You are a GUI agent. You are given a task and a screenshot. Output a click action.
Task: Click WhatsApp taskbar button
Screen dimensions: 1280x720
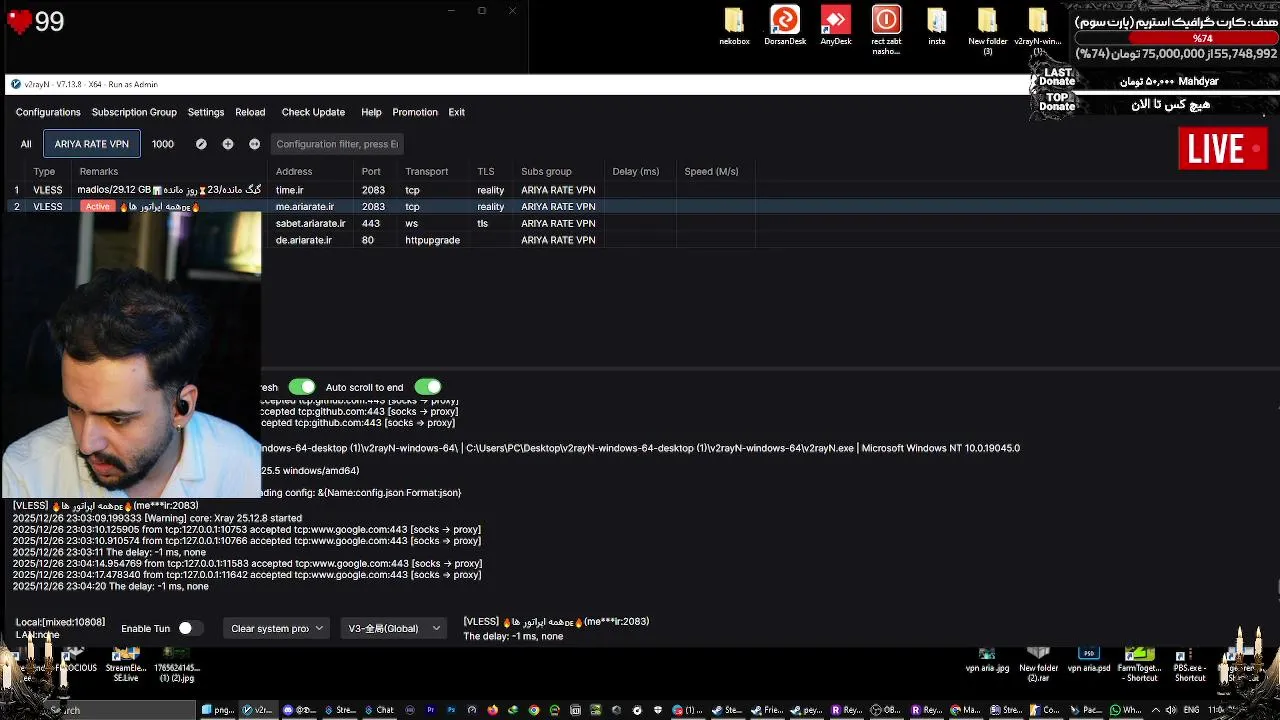click(1126, 710)
